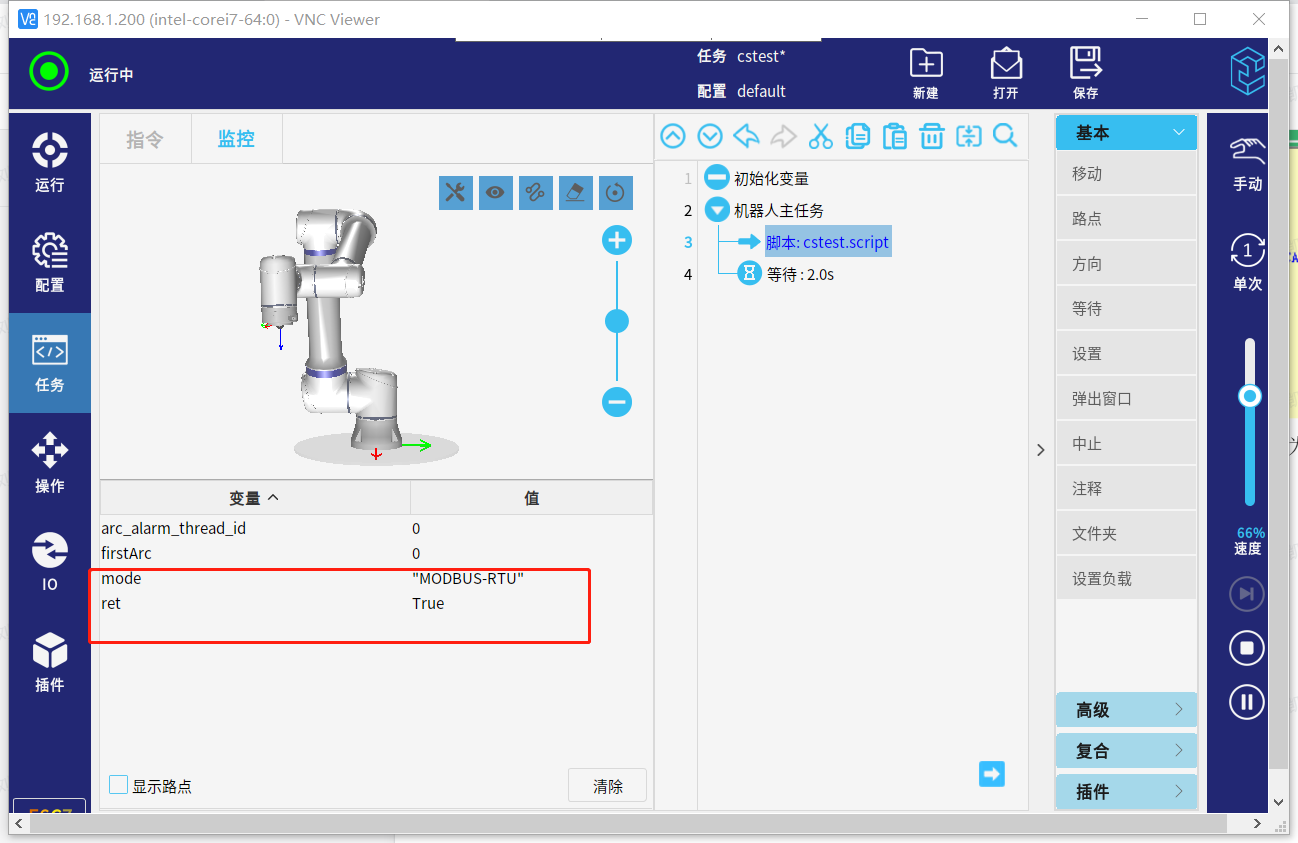Enable the 显示路点 checkbox
The height and width of the screenshot is (843, 1298).
pos(119,785)
